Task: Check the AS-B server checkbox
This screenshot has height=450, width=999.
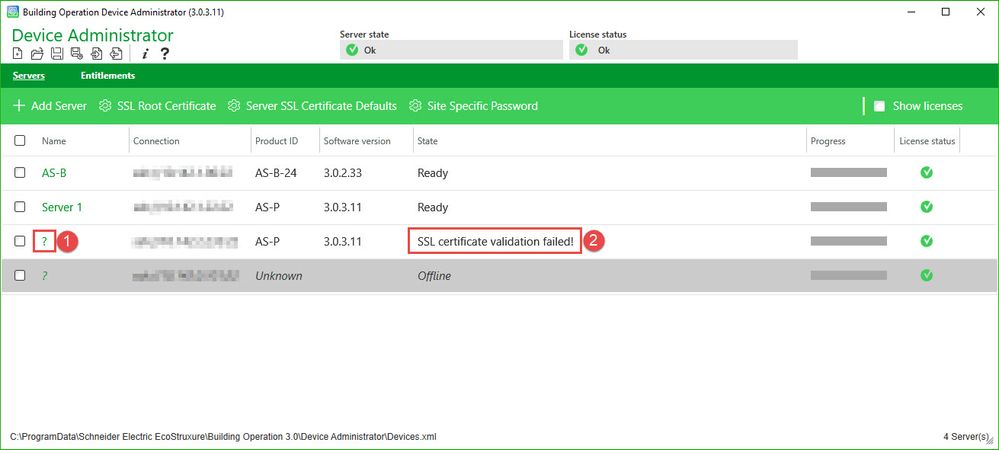Action: tap(20, 172)
